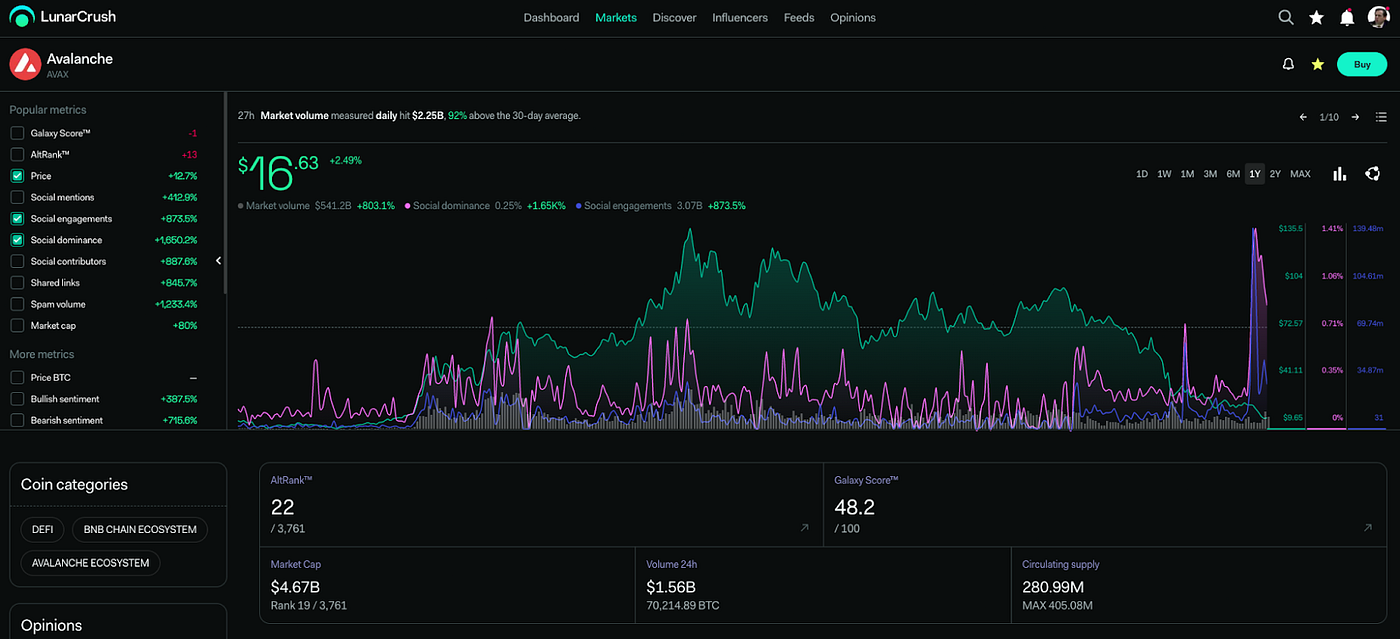Select 1M chart timeframe
The width and height of the screenshot is (1400, 639).
1187,174
